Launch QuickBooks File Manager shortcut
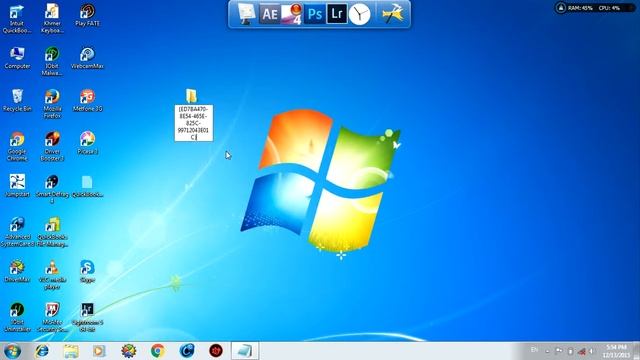This screenshot has width=640, height=360. tap(52, 232)
